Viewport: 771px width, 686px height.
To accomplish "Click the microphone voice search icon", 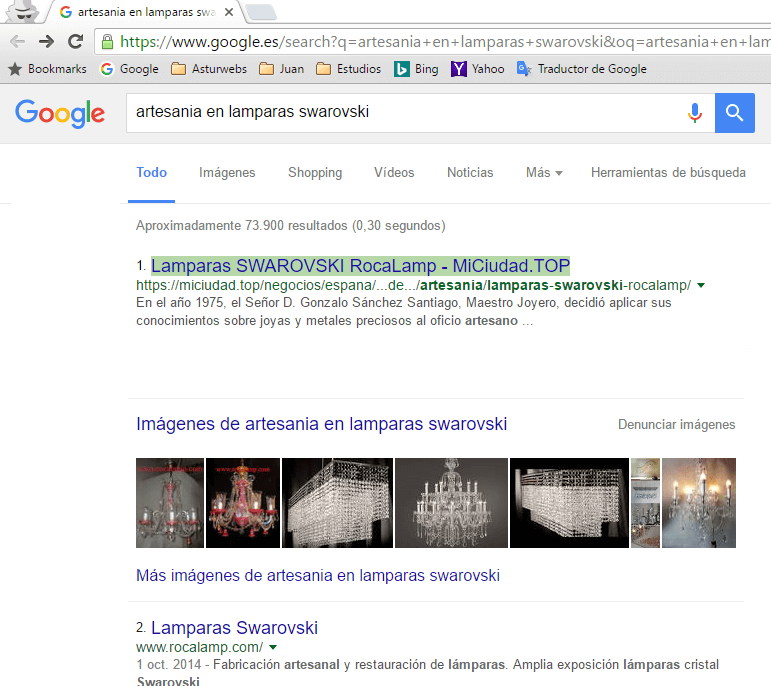I will (x=695, y=113).
